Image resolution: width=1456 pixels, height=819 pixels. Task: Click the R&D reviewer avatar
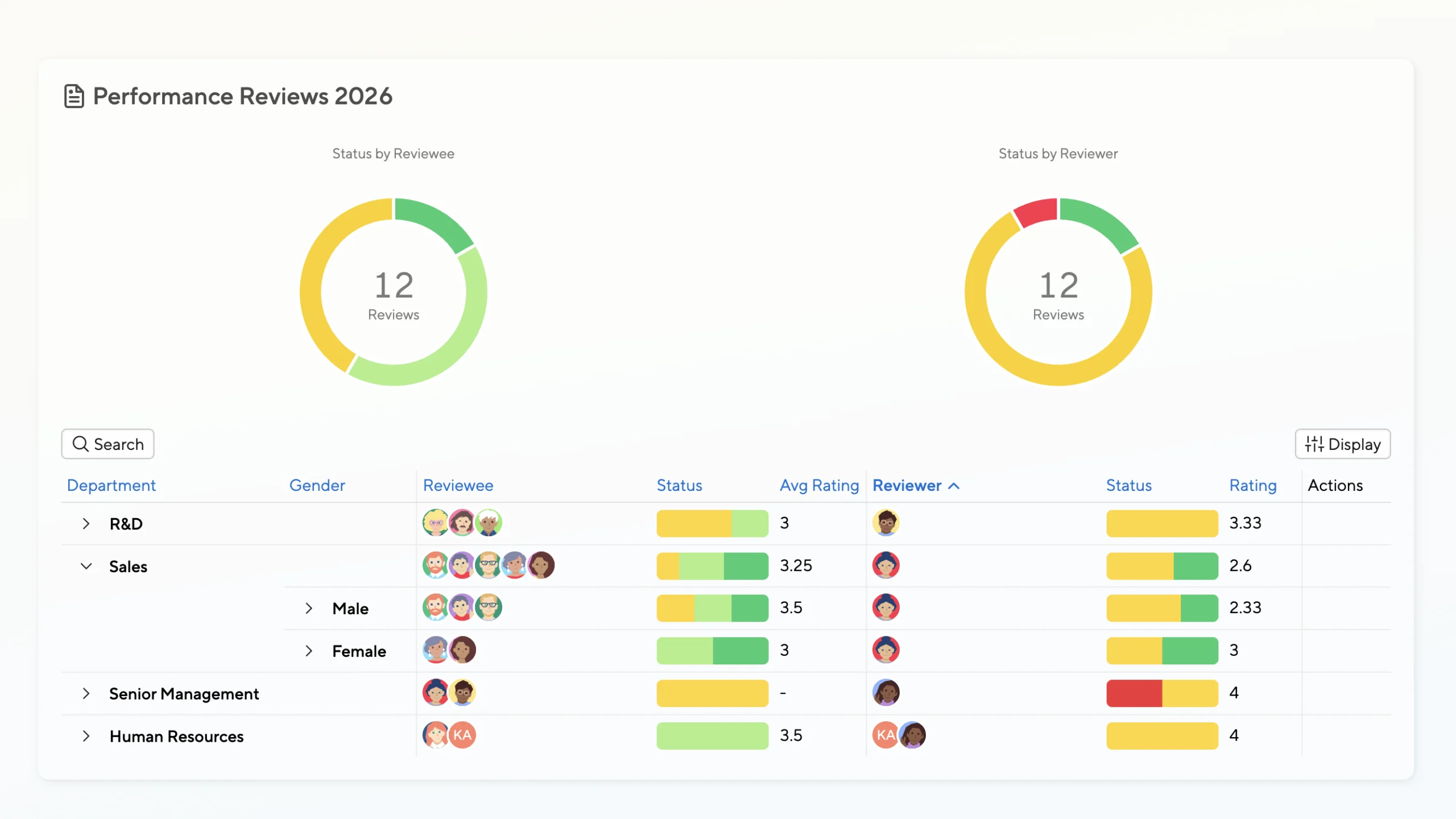(x=887, y=523)
